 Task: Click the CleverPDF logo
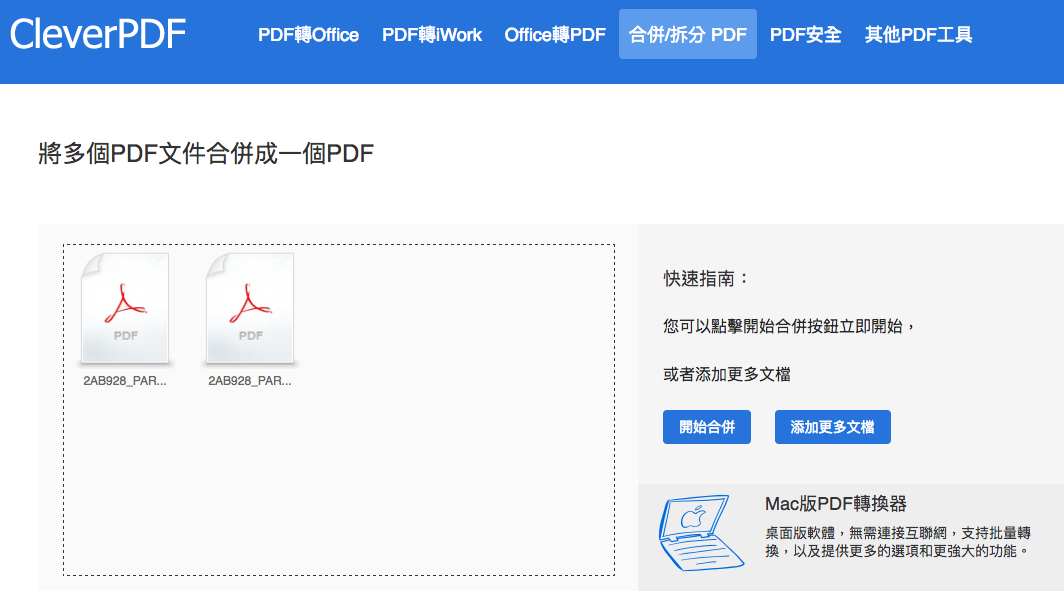[x=98, y=34]
